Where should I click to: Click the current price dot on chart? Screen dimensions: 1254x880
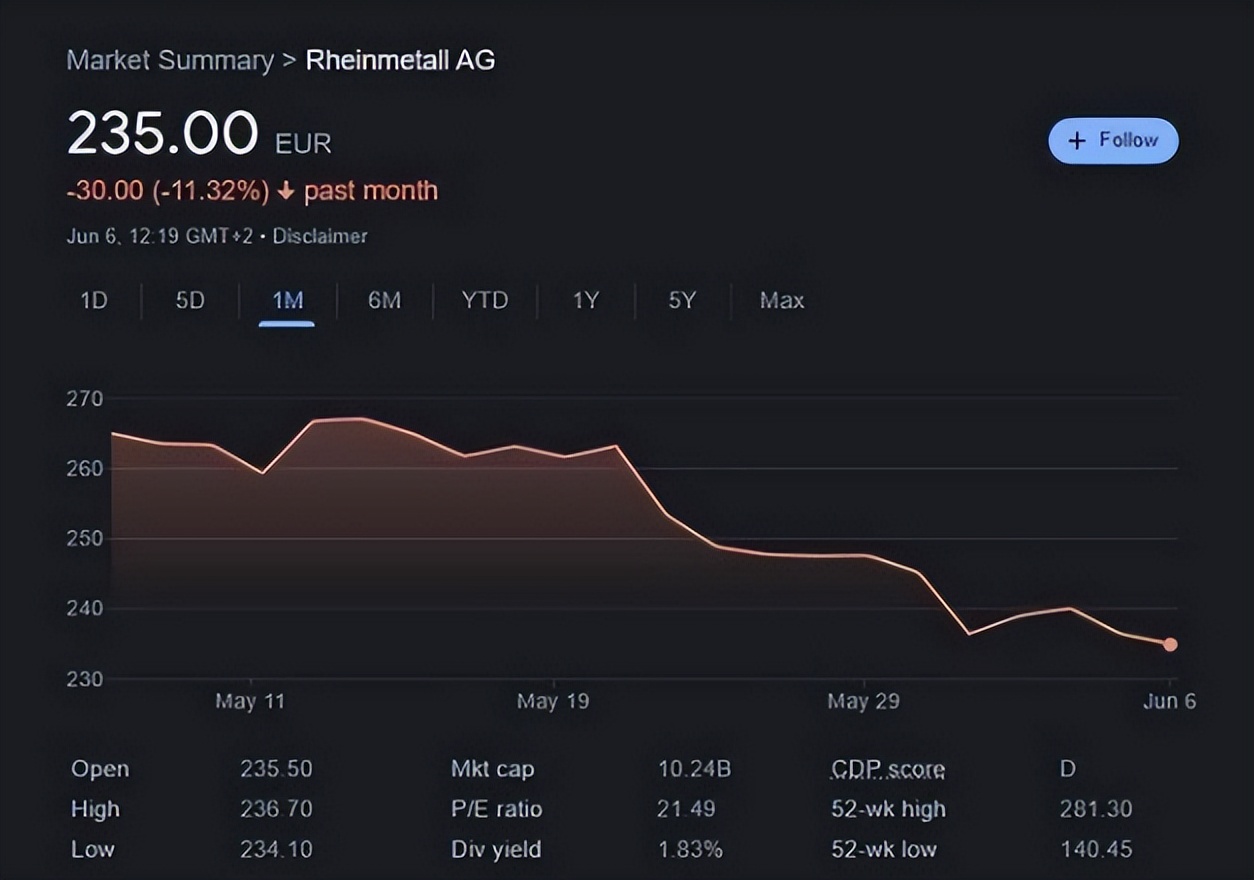[x=1170, y=645]
